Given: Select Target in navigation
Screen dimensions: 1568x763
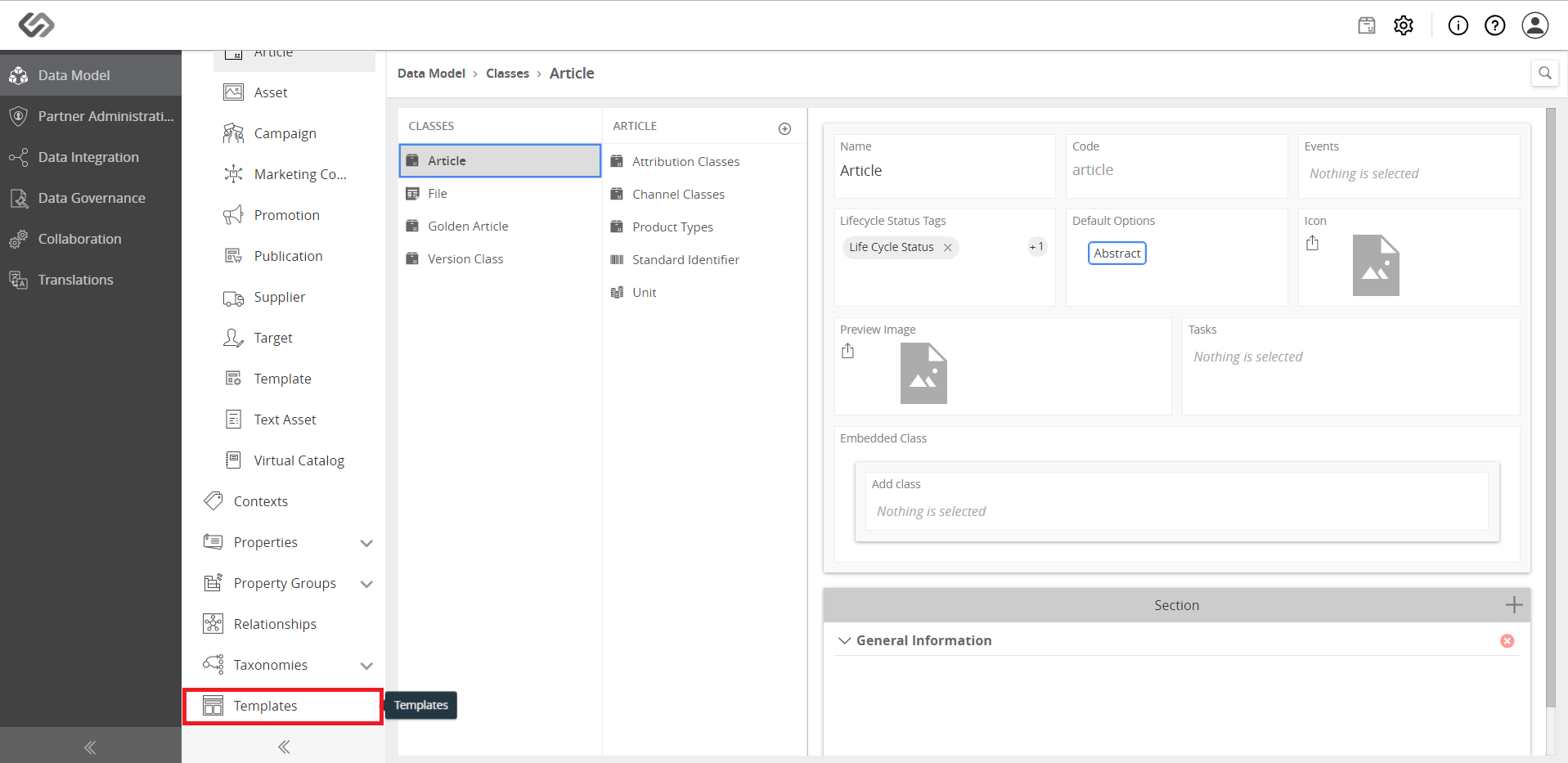Looking at the screenshot, I should pos(294,338).
